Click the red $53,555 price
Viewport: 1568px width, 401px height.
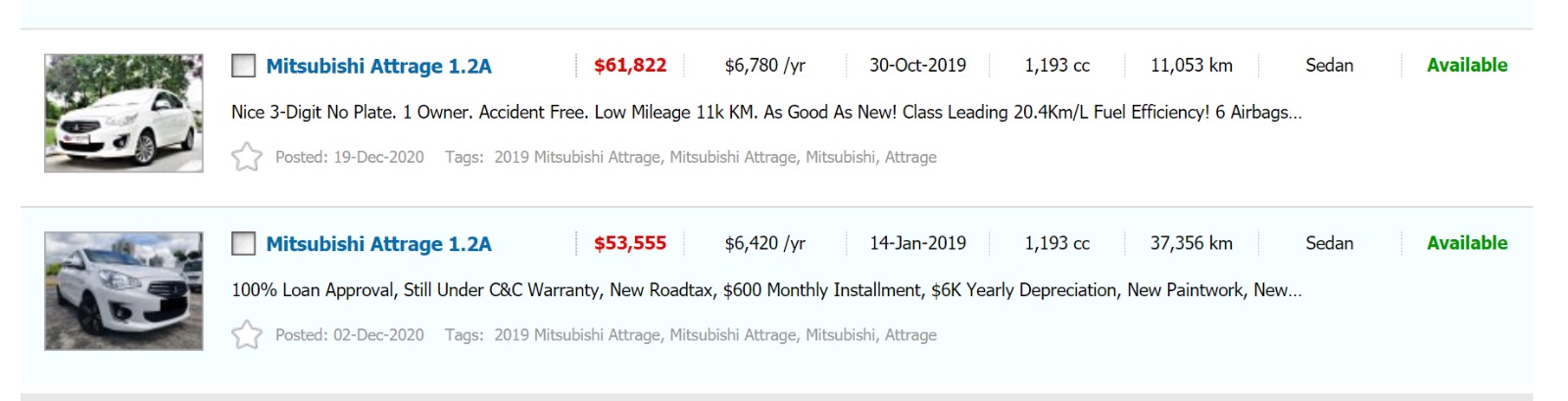(x=630, y=243)
